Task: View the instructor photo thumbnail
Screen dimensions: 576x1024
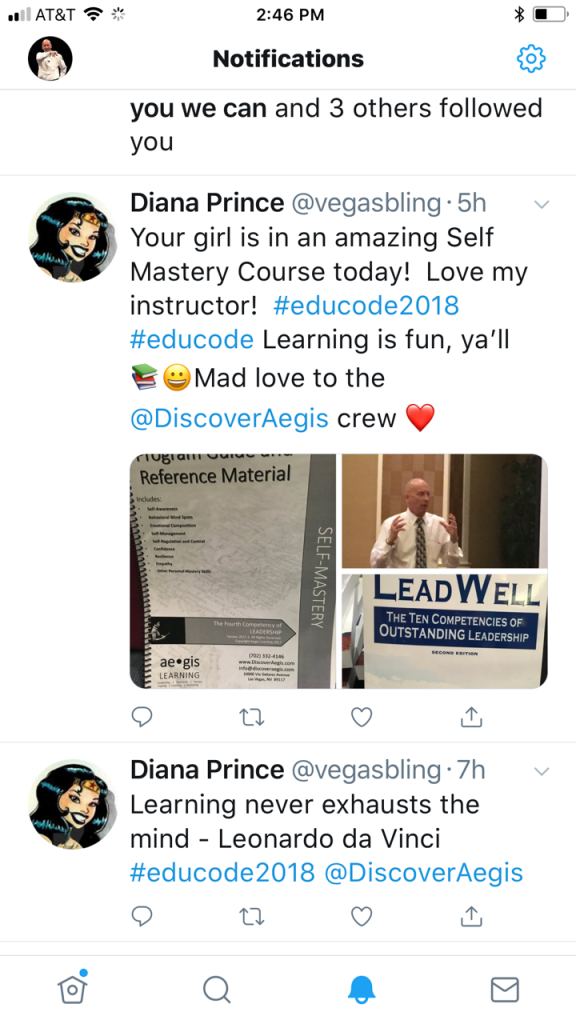Action: [x=445, y=511]
